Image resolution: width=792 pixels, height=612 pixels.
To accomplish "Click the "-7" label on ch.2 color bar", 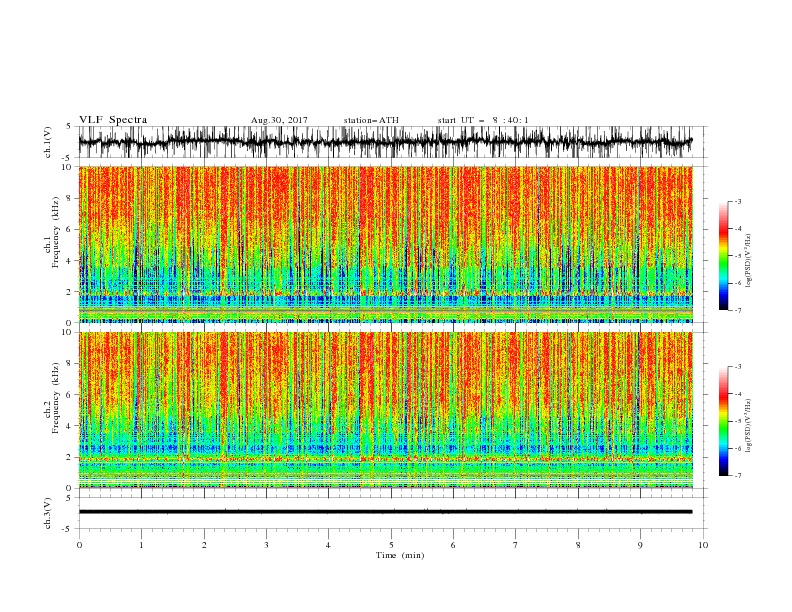I will tap(738, 476).
